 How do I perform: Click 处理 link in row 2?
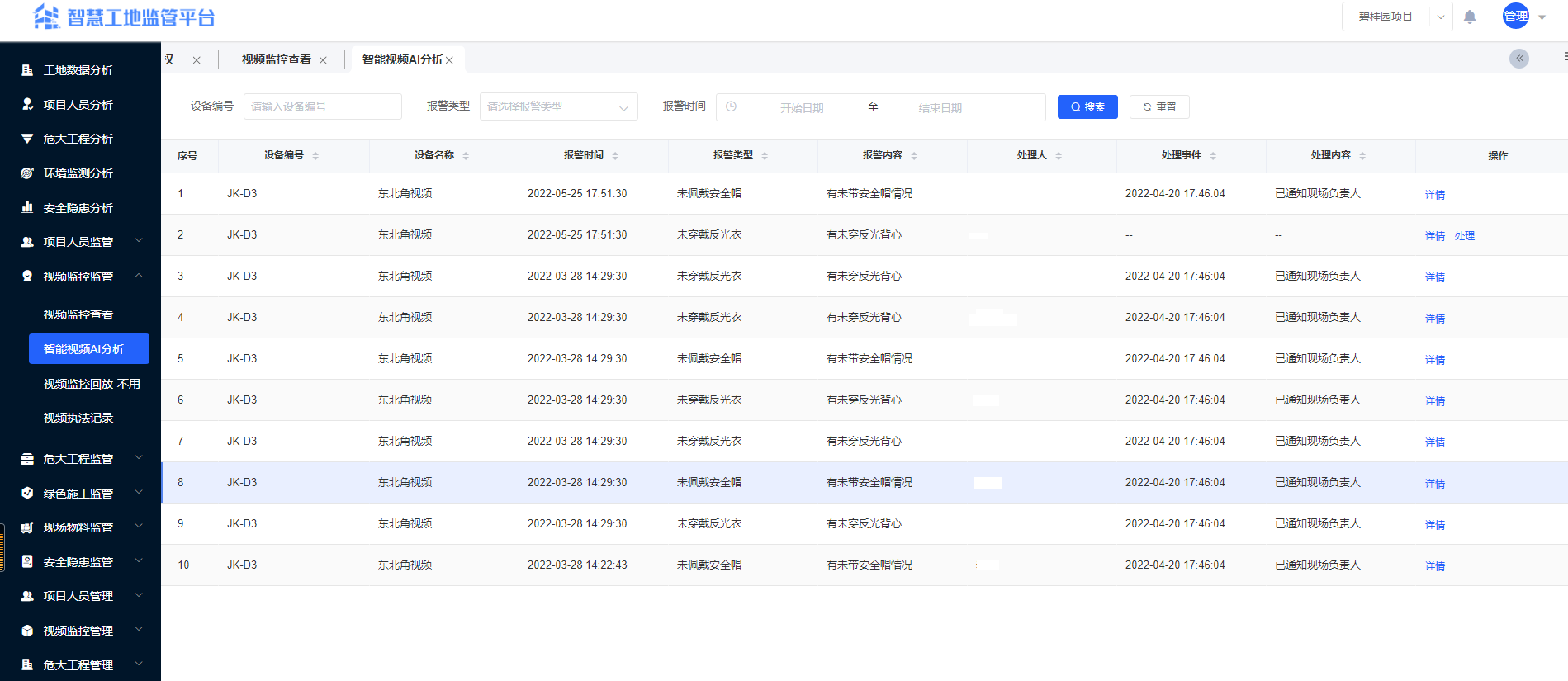click(1464, 236)
